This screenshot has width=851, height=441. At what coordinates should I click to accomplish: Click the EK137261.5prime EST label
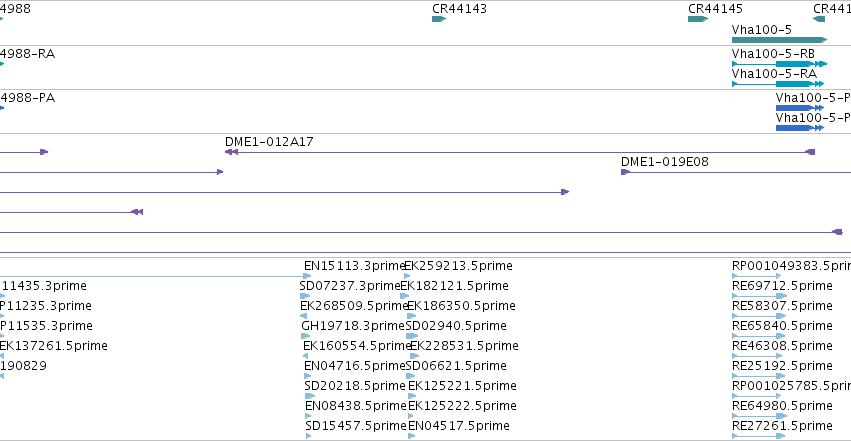[54, 346]
